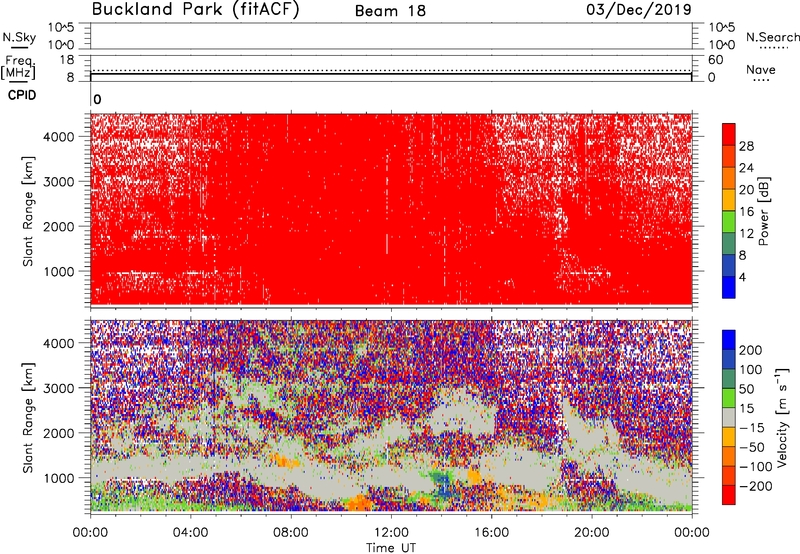Click the 'CPID' label
Image resolution: width=800 pixels, height=554 pixels.
(22, 95)
